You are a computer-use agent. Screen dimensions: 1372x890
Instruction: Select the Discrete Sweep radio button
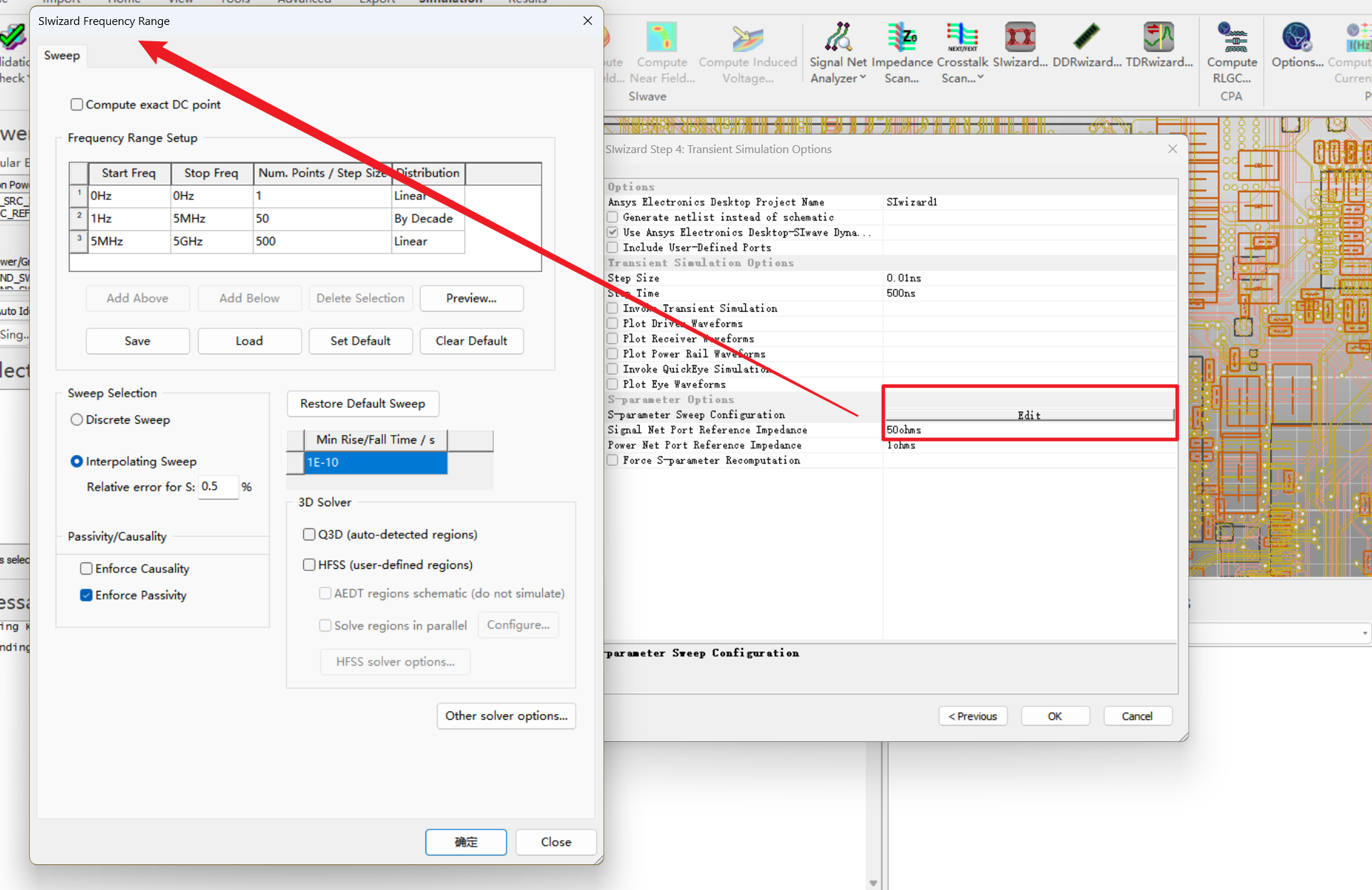tap(77, 420)
